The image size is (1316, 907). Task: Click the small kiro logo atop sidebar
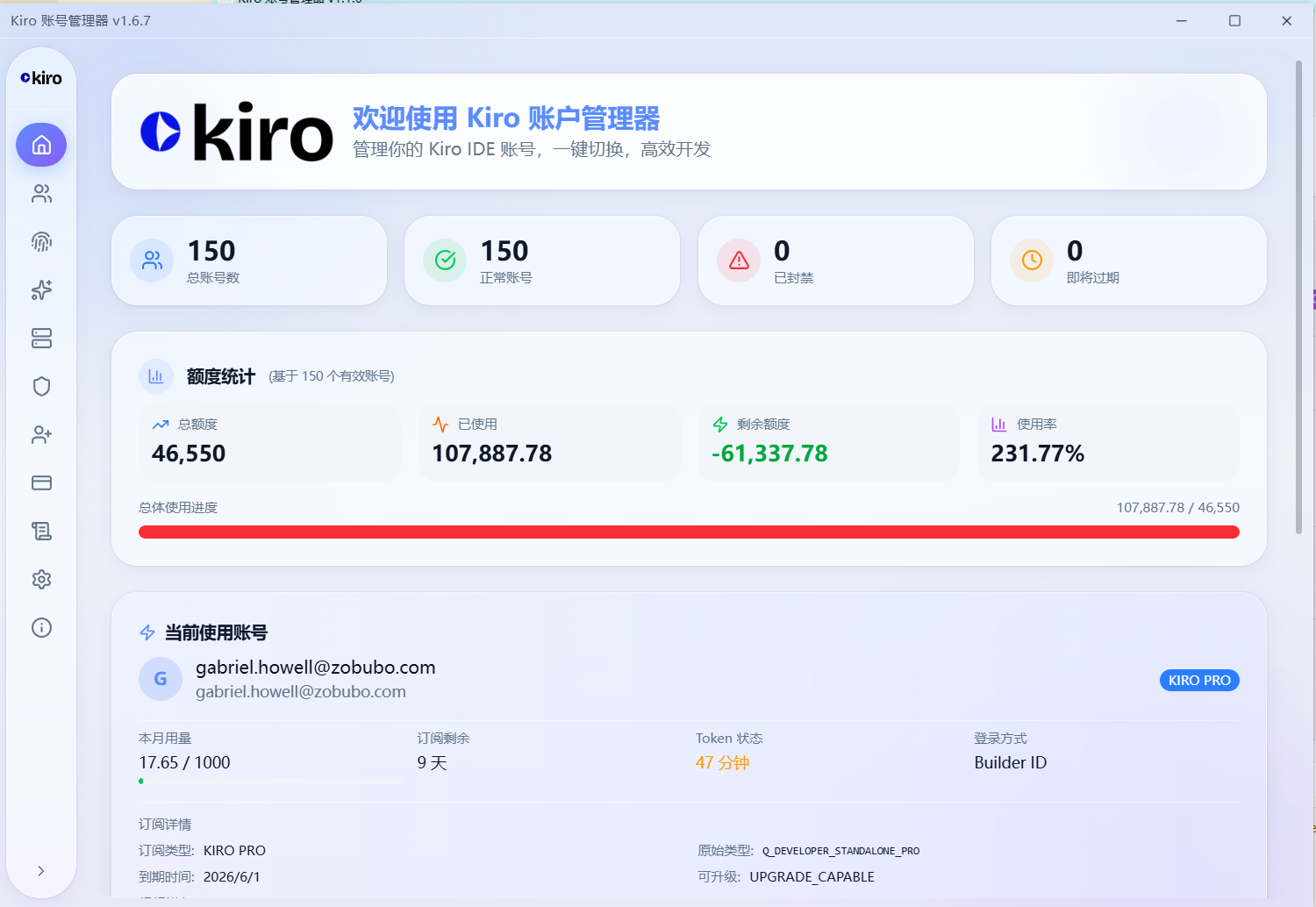(x=41, y=78)
